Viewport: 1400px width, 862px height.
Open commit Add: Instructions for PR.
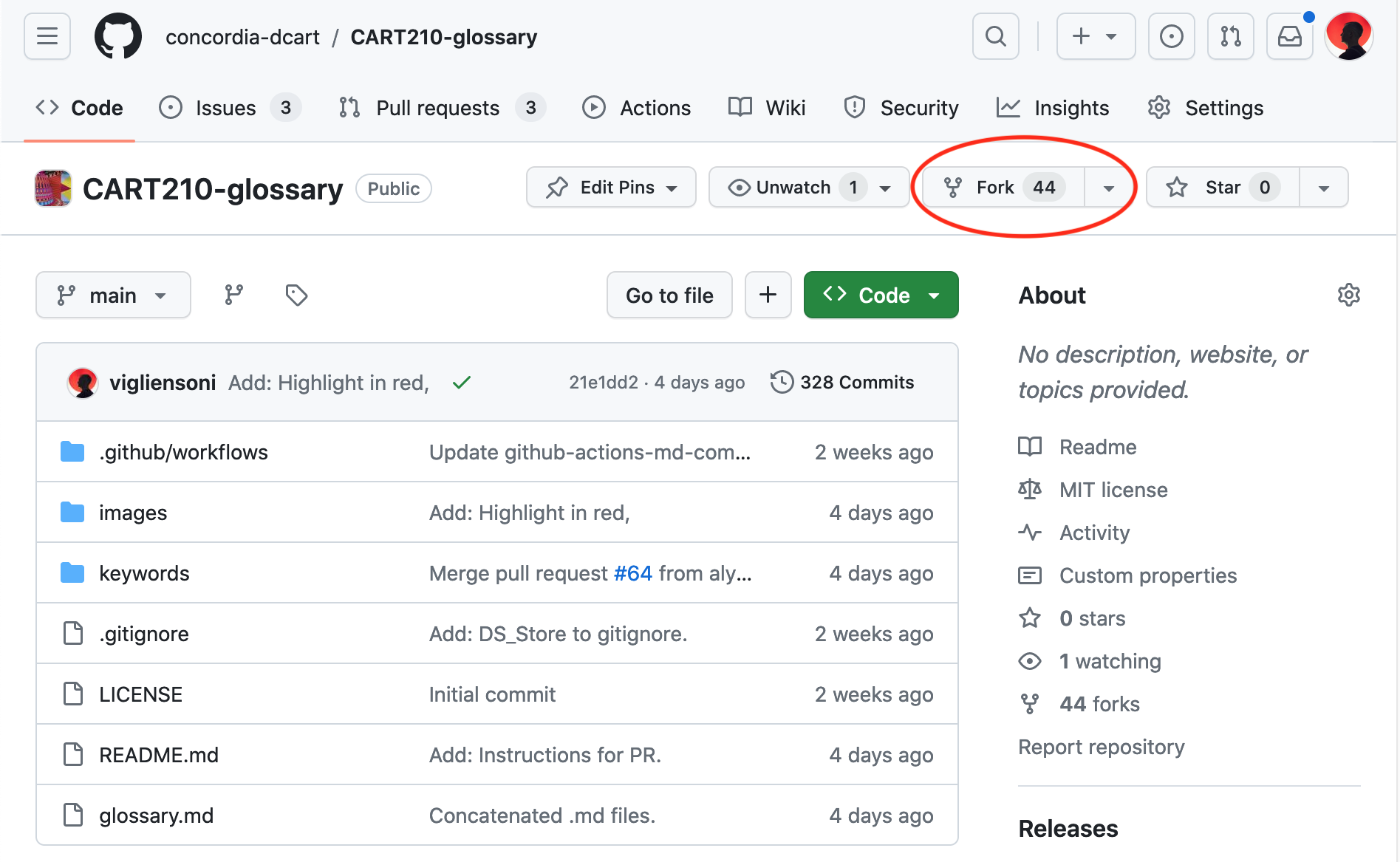(545, 755)
